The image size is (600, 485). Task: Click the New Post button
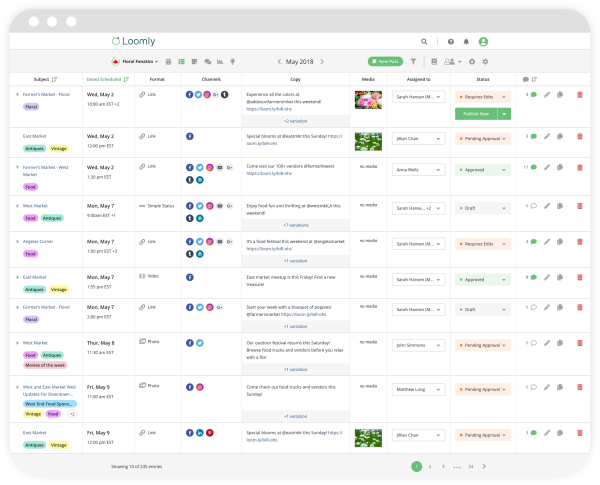click(385, 61)
